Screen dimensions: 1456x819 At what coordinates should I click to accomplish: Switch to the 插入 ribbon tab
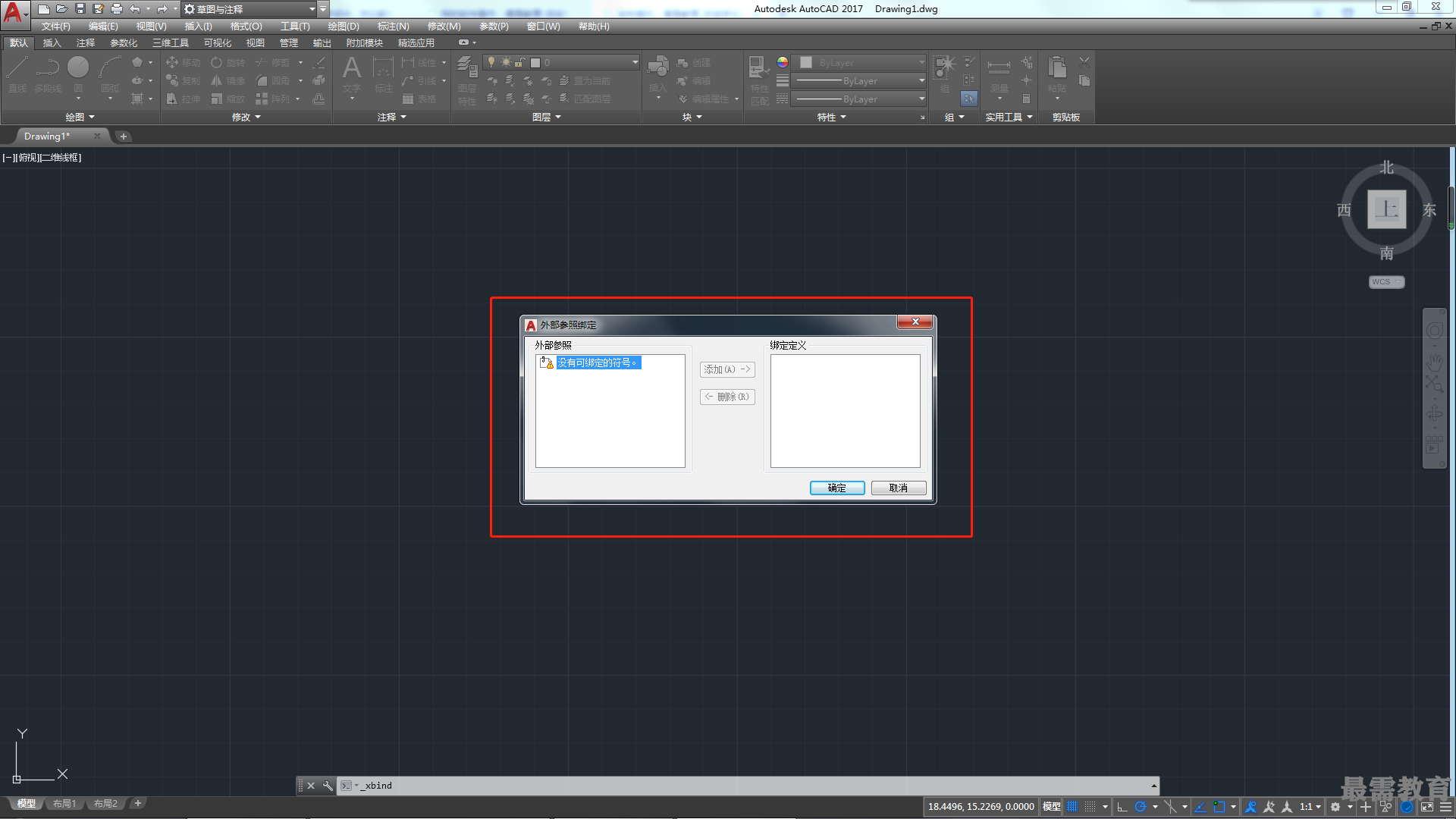52,42
